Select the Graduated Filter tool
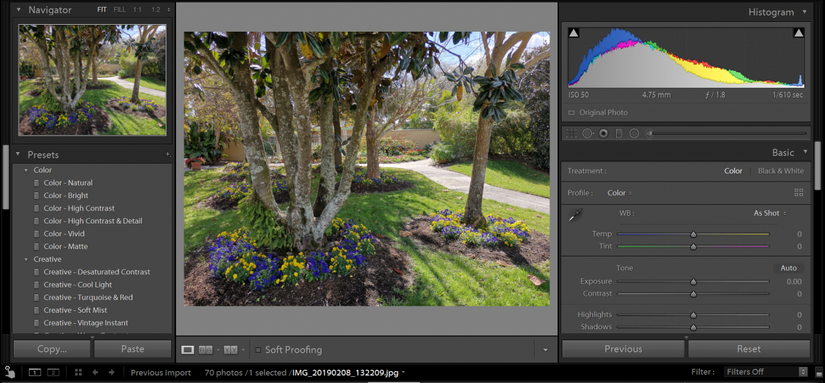825x383 pixels. (619, 134)
